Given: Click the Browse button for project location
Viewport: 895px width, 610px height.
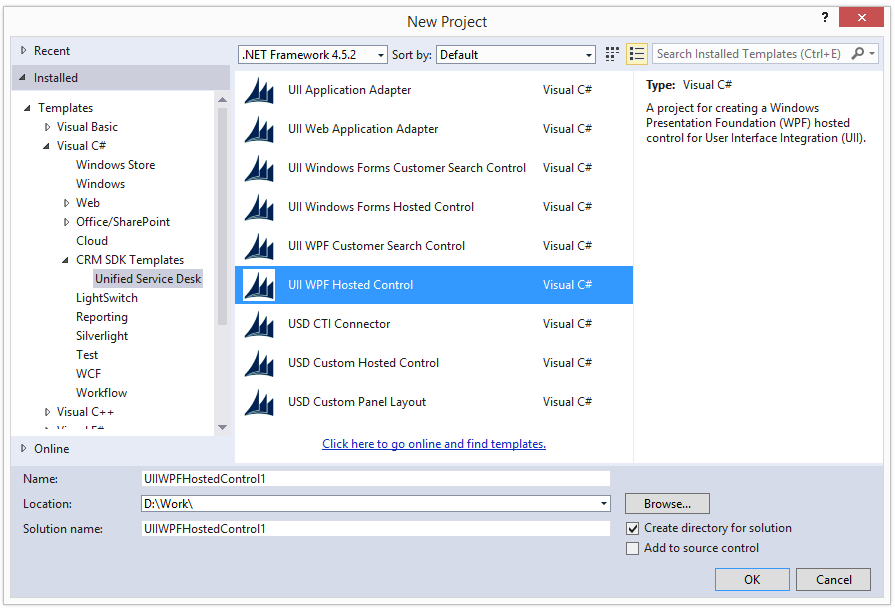Looking at the screenshot, I should click(666, 503).
